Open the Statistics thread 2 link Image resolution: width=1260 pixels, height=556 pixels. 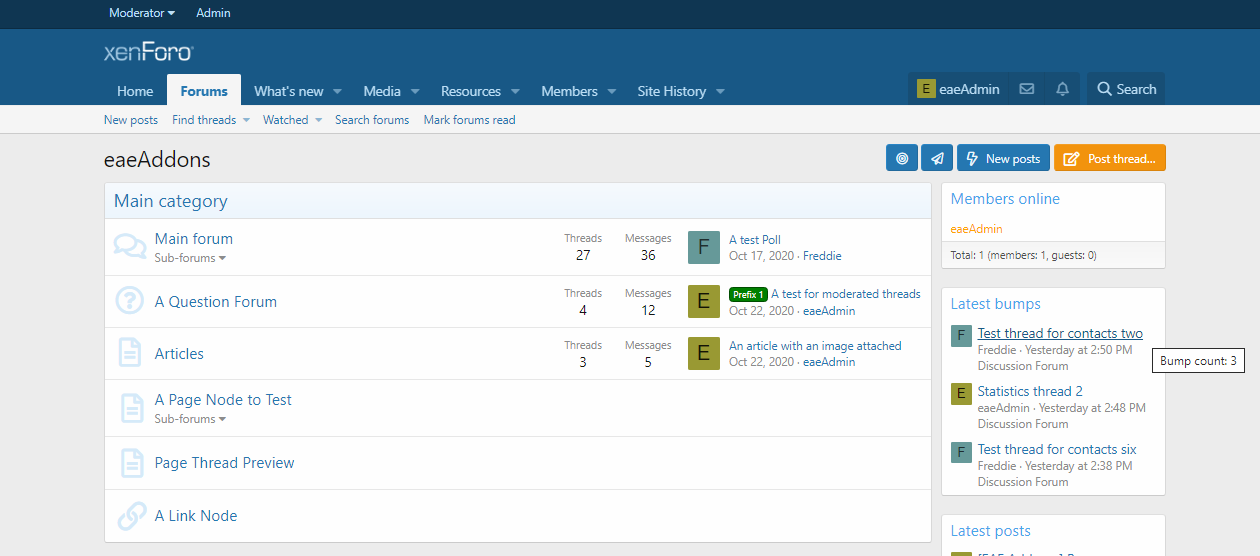(x=1030, y=391)
